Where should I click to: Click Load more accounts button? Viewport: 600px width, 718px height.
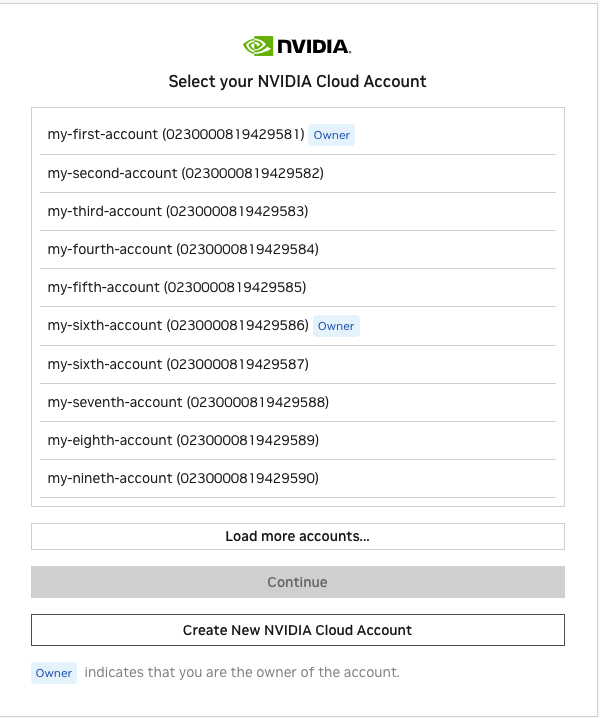coord(298,536)
